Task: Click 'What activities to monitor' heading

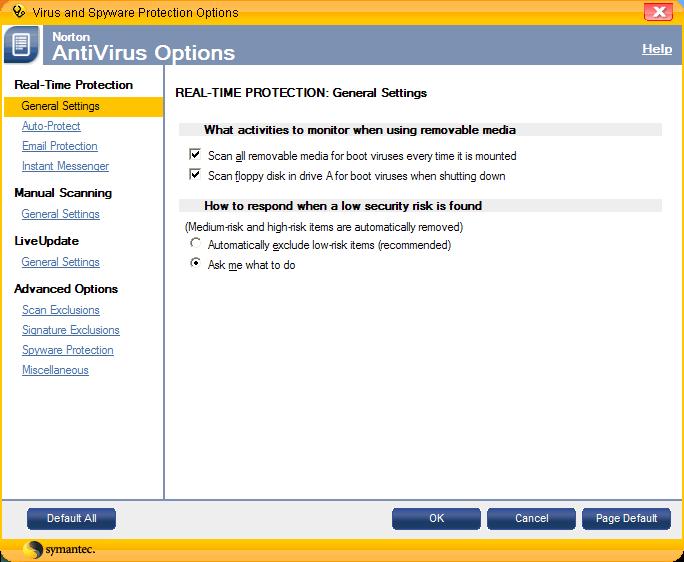Action: pyautogui.click(x=360, y=130)
